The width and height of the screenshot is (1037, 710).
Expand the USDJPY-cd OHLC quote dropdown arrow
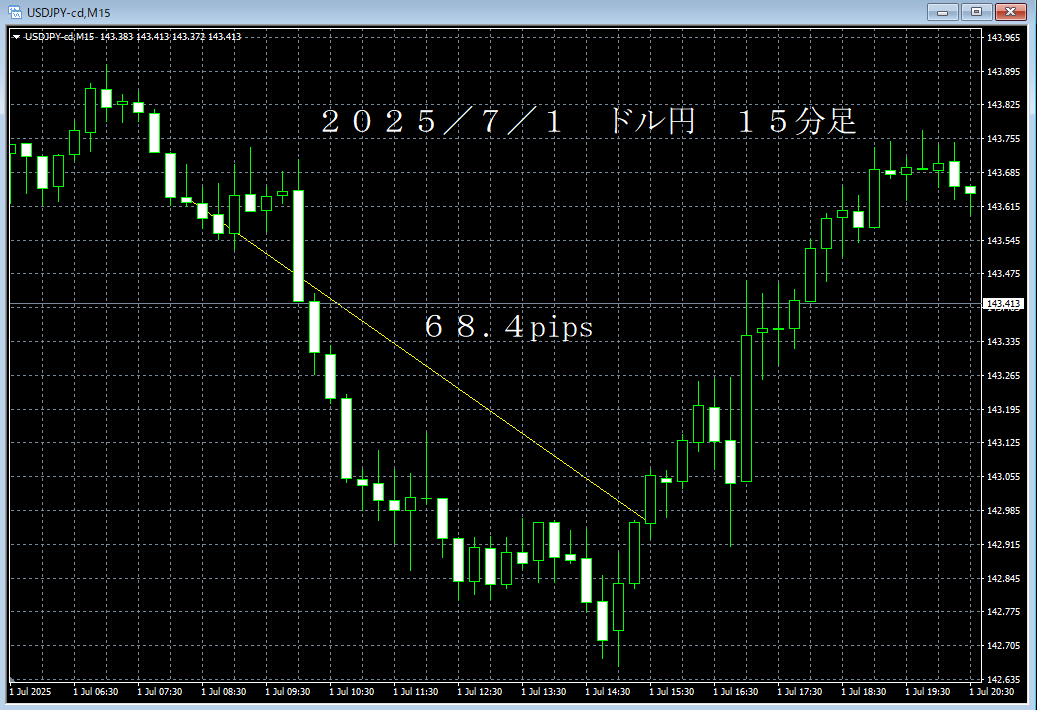point(18,35)
